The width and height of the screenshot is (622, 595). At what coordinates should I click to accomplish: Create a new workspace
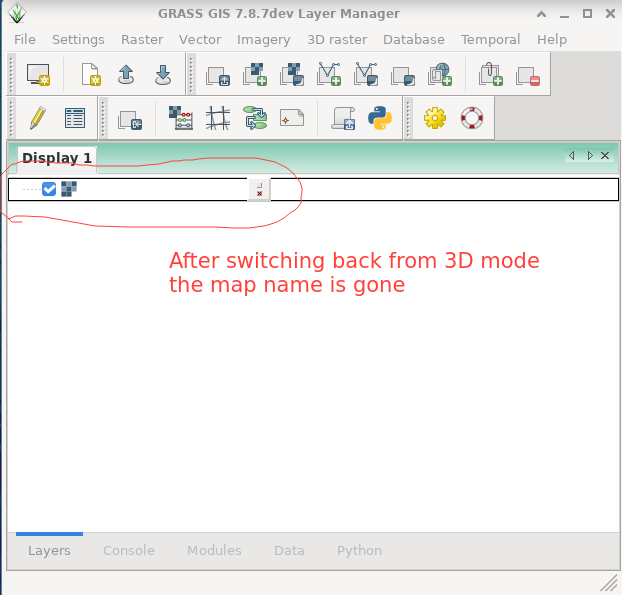click(x=91, y=75)
